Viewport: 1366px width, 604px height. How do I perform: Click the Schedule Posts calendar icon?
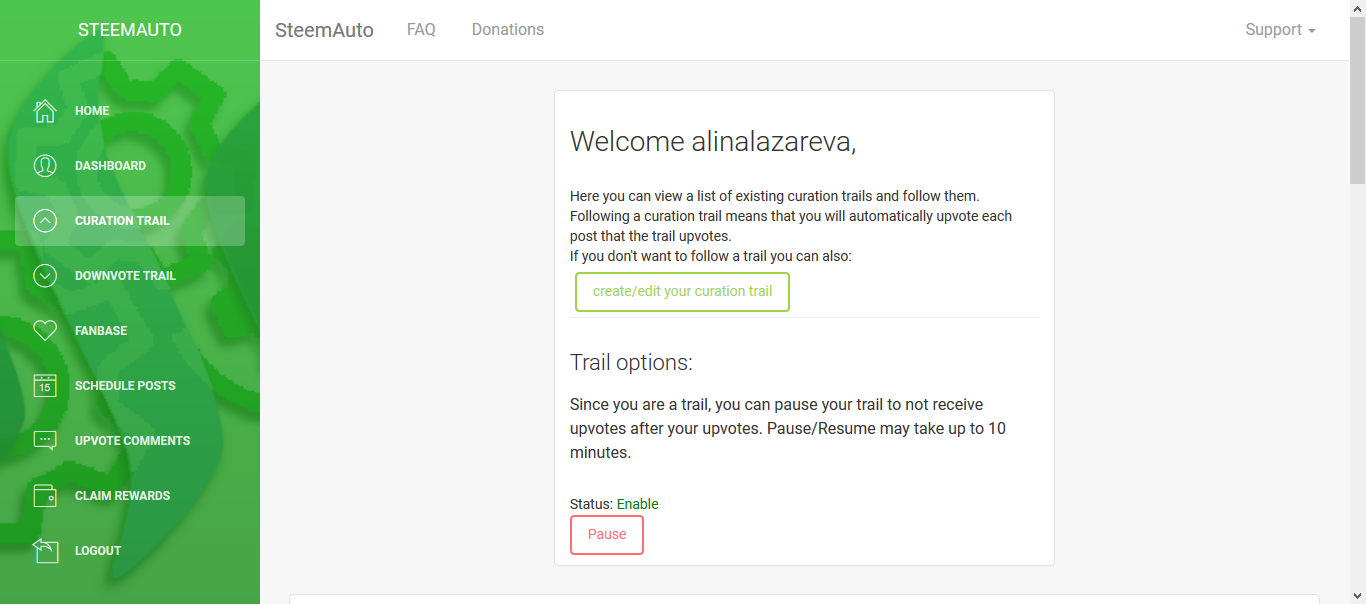point(45,386)
